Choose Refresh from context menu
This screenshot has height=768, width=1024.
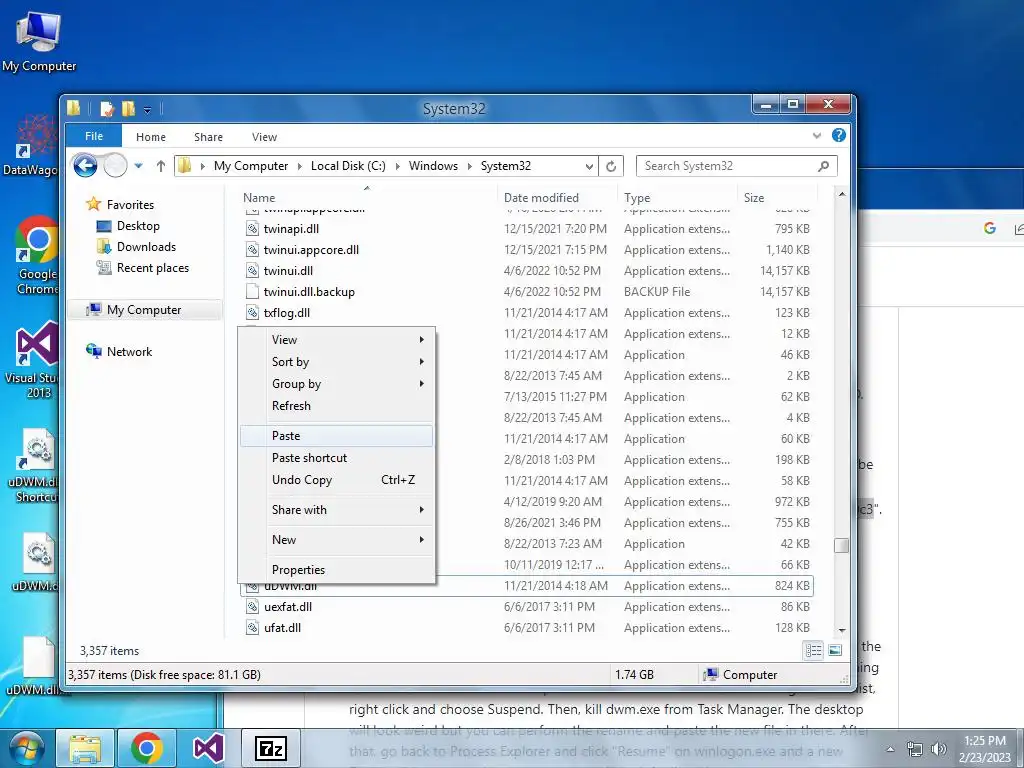[x=336, y=406]
